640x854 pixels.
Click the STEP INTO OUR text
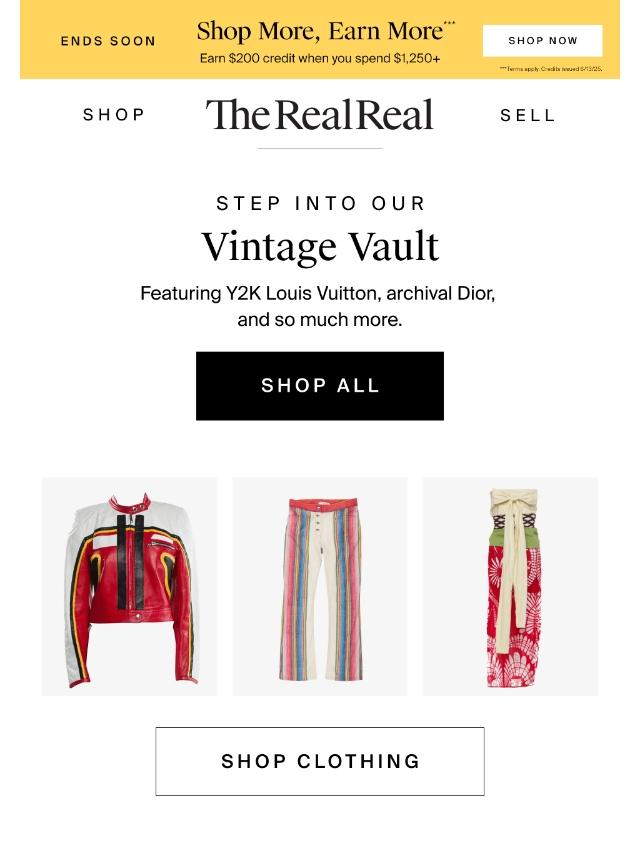point(320,203)
